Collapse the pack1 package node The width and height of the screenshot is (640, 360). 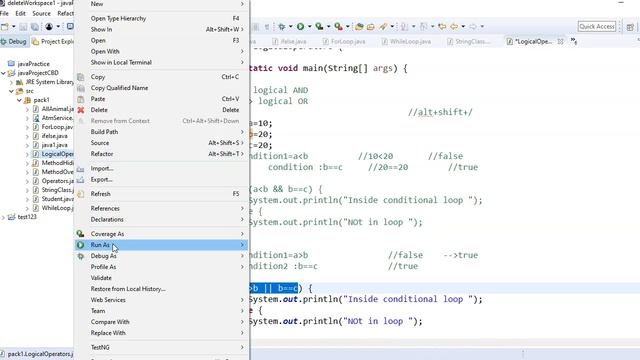(x=19, y=100)
